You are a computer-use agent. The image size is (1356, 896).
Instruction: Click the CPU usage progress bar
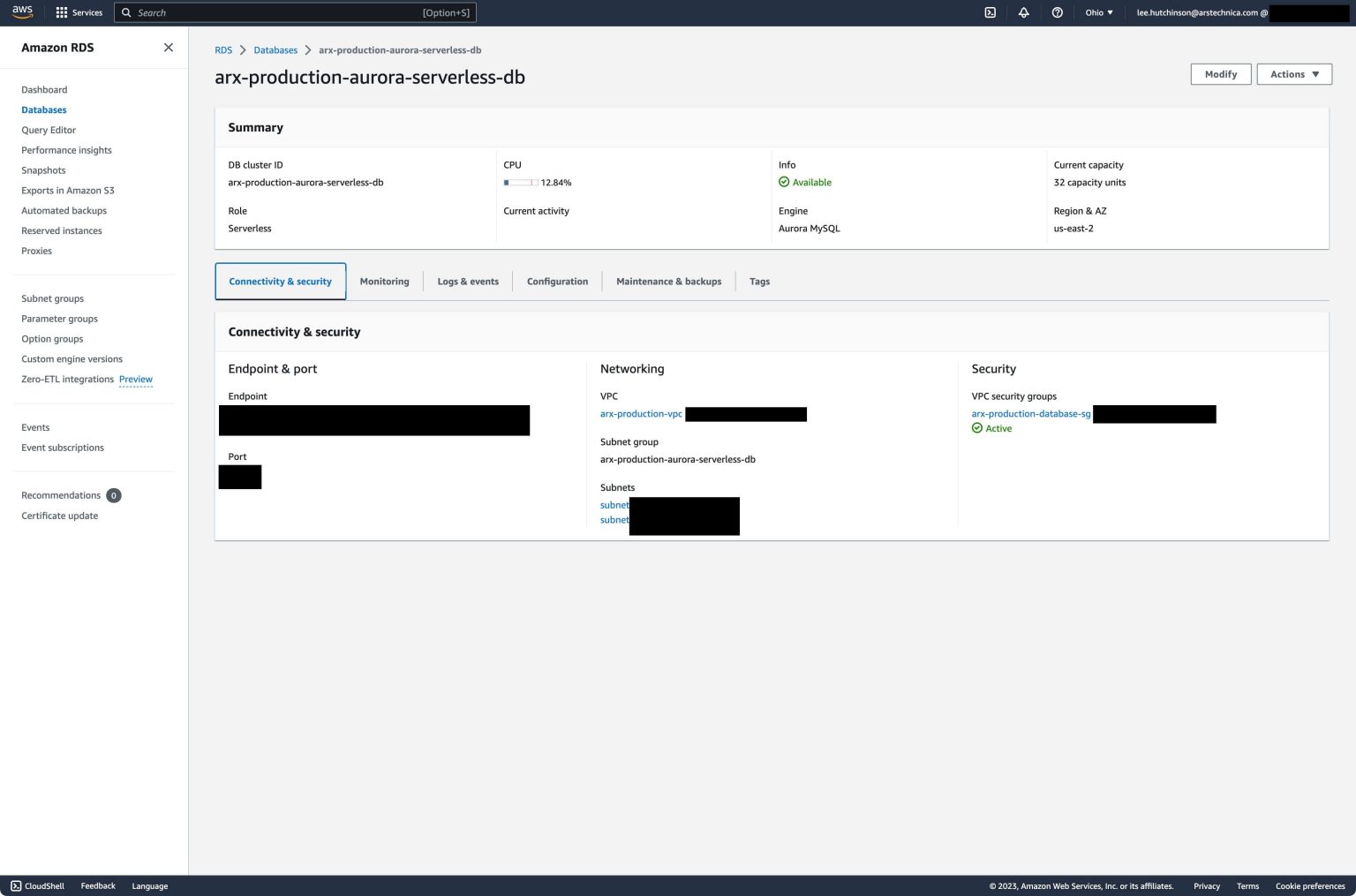coord(521,183)
